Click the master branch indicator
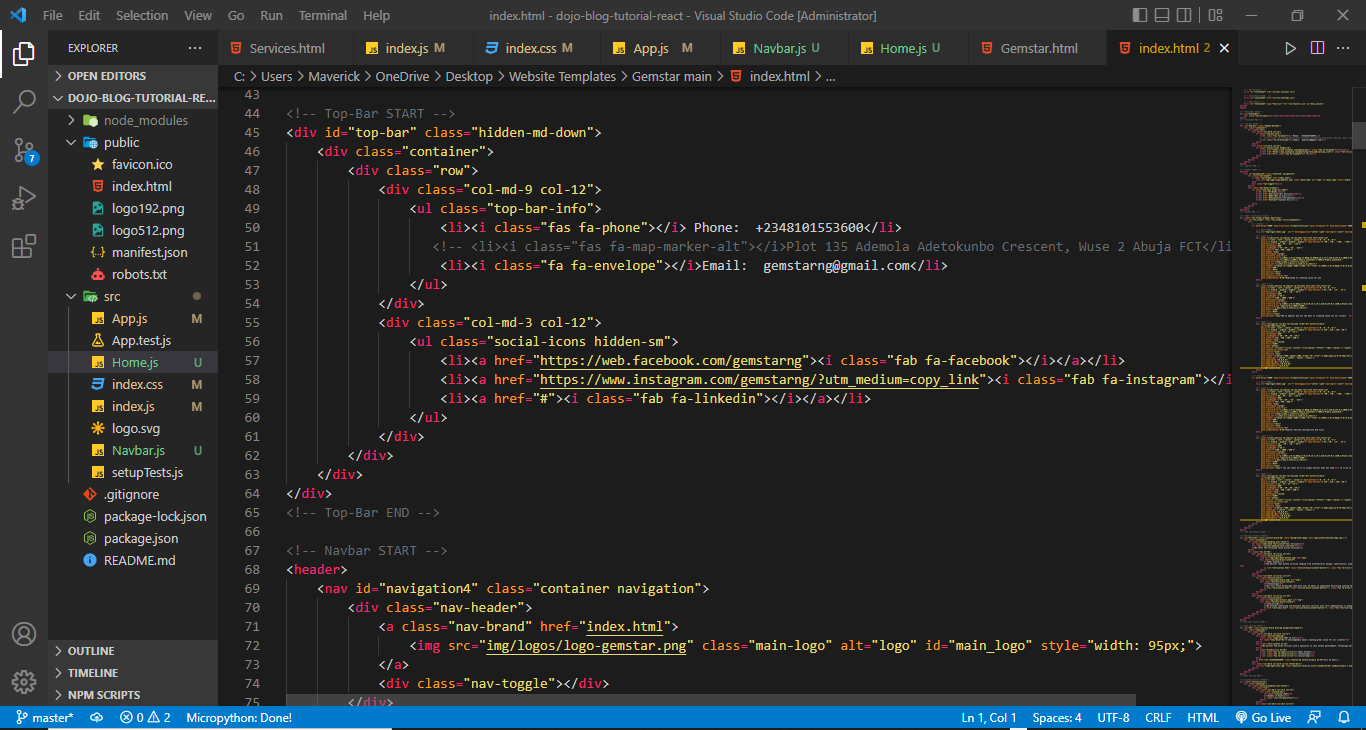The image size is (1366, 730). click(x=44, y=717)
